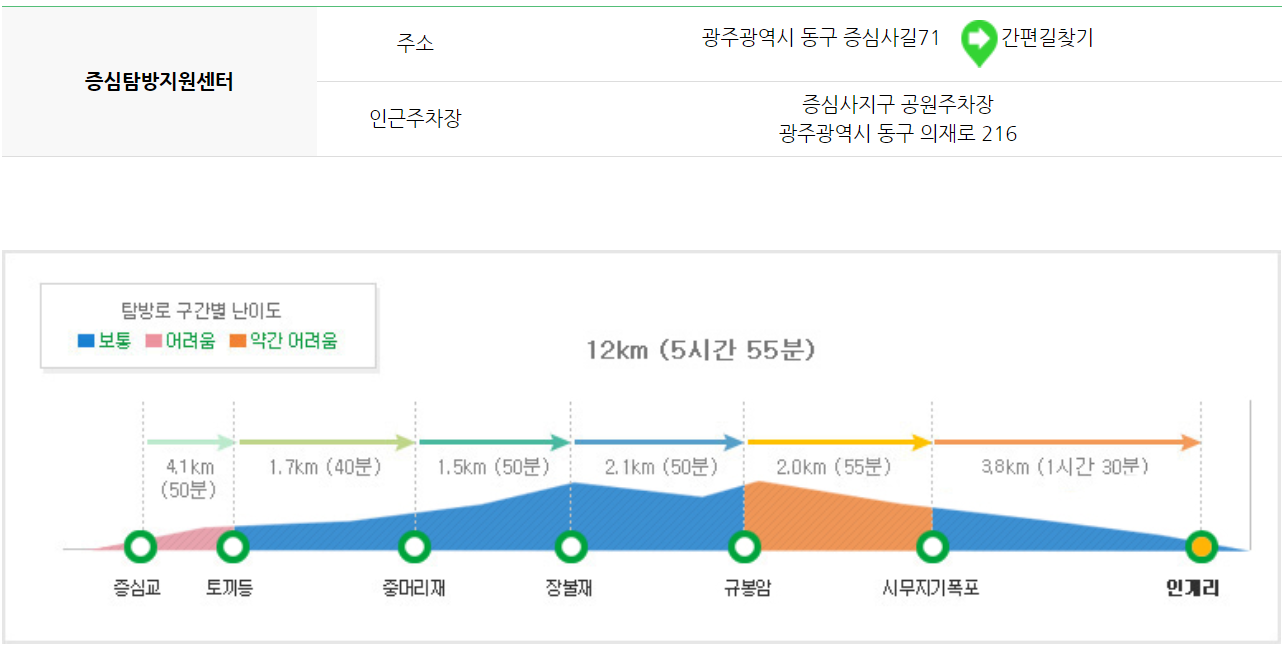Screen dimensions: 1284x650
Task: Select the 규봉암 trail marker circle
Action: (x=742, y=546)
